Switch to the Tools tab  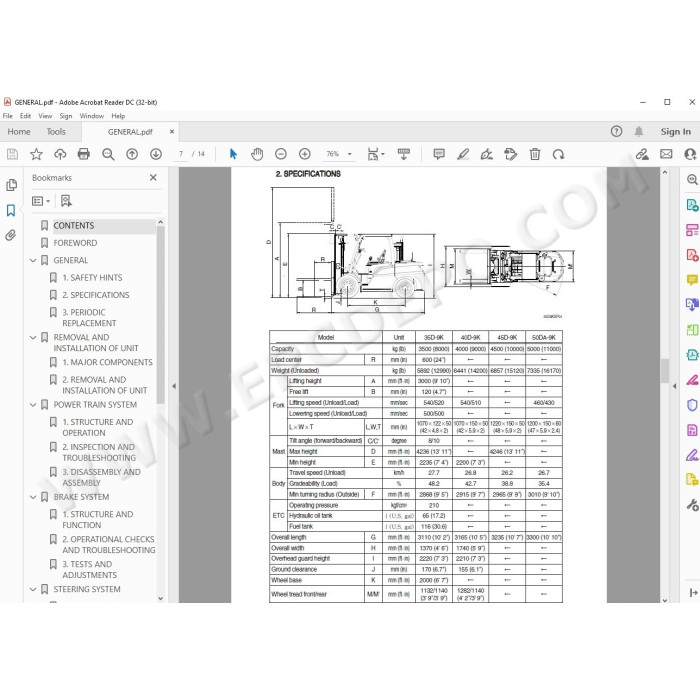coord(56,132)
